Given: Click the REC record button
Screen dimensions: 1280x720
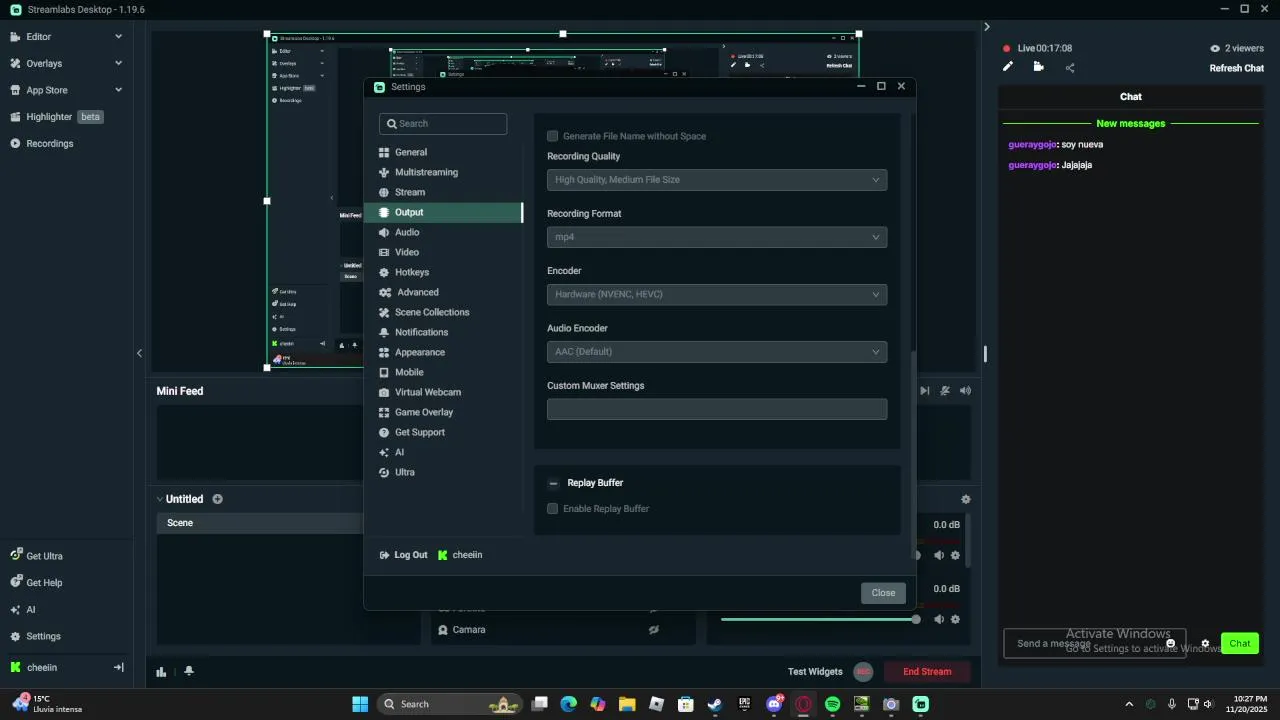Looking at the screenshot, I should pyautogui.click(x=863, y=671).
